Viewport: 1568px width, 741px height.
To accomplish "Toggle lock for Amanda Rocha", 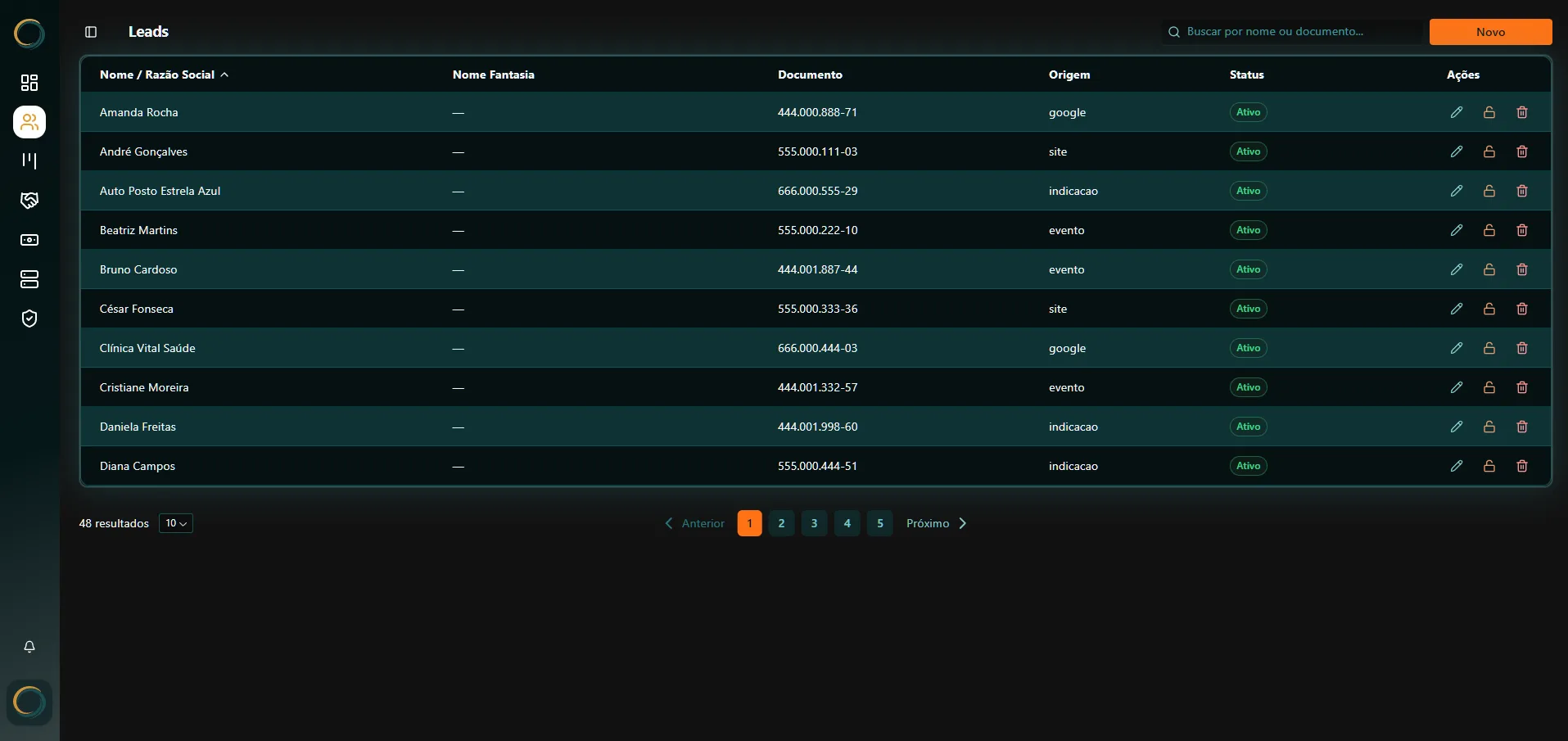I will [1489, 112].
